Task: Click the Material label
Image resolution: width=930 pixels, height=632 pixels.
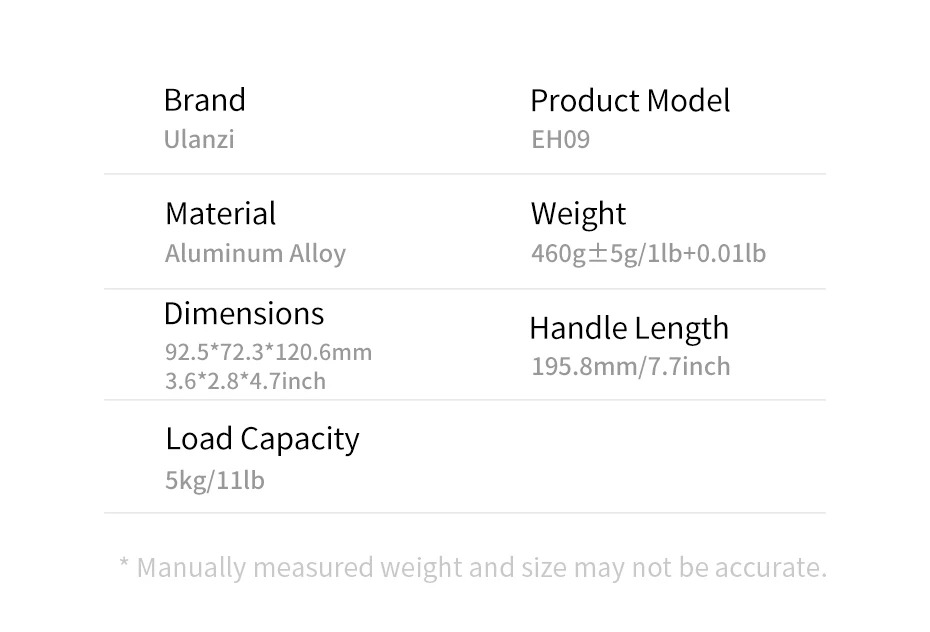Action: [220, 213]
